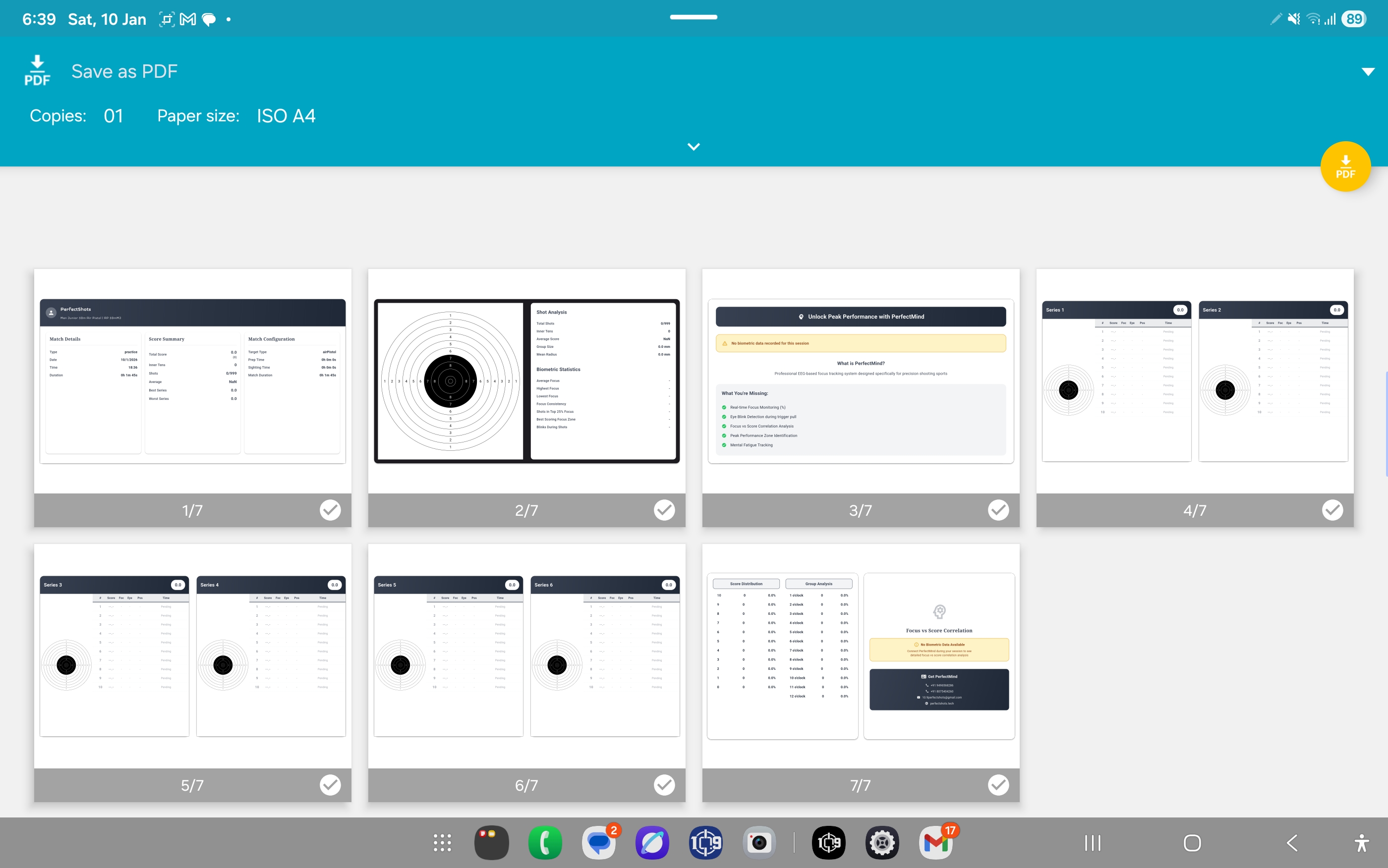Pull down the status bar handle

click(693, 17)
